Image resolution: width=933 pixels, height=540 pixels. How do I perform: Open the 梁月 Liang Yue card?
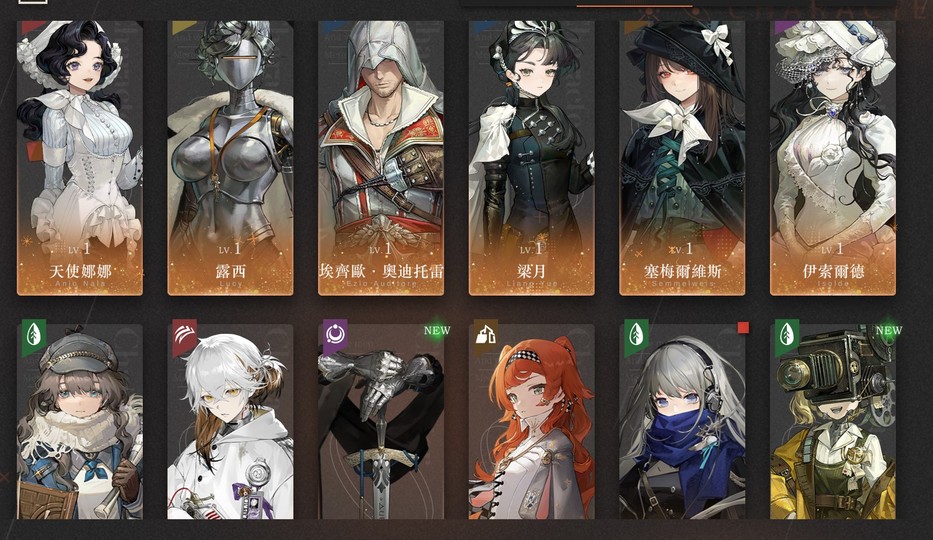click(531, 158)
